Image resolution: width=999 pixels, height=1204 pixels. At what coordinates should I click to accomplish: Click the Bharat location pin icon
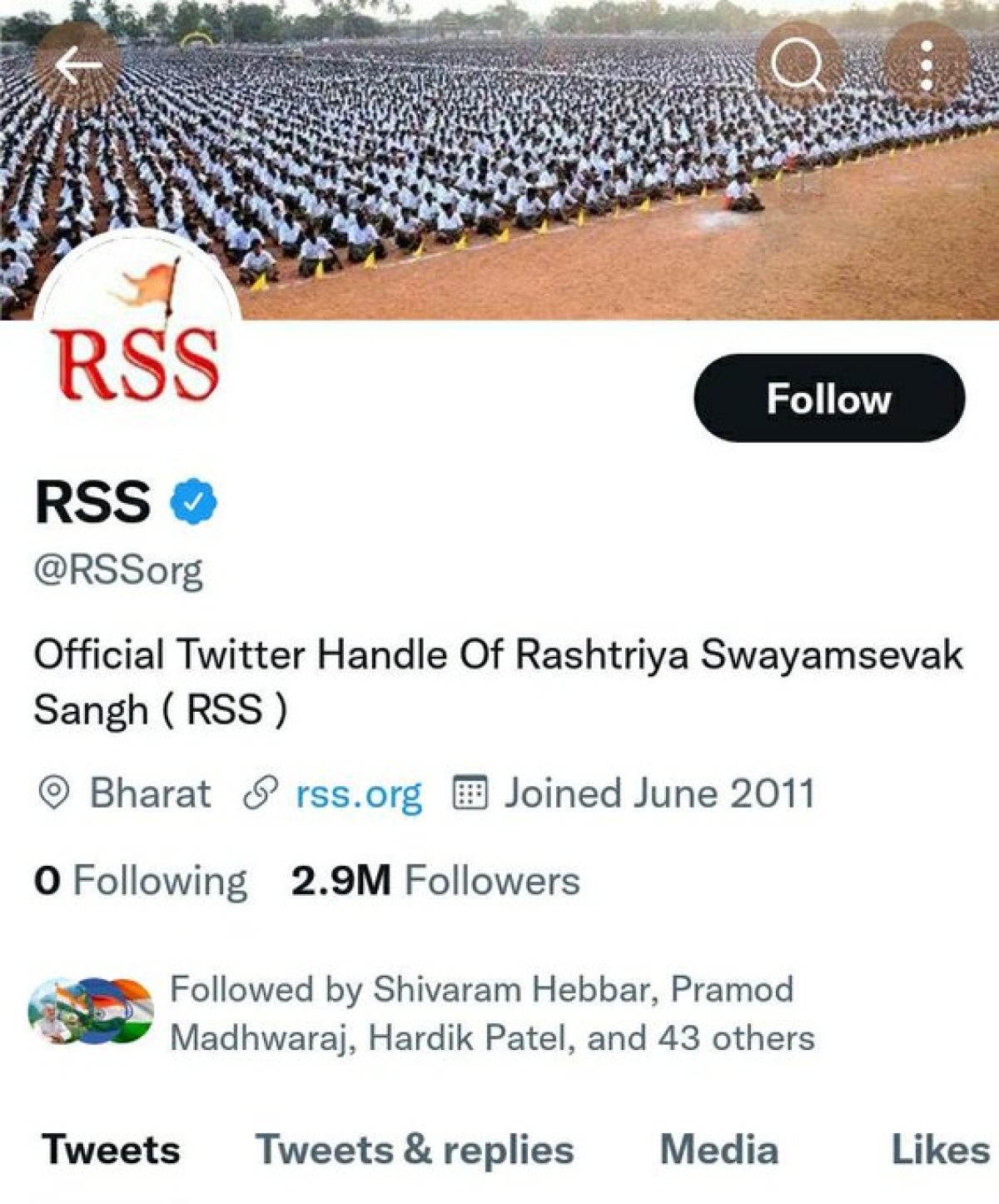tap(54, 794)
